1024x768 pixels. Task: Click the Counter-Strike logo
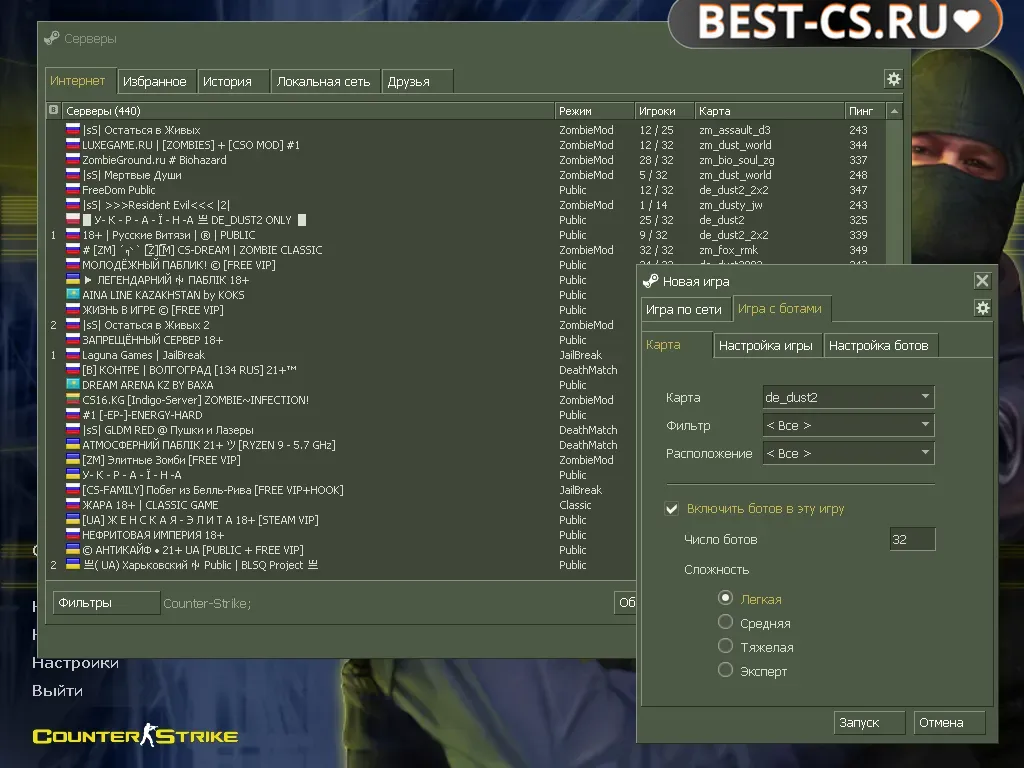[135, 735]
